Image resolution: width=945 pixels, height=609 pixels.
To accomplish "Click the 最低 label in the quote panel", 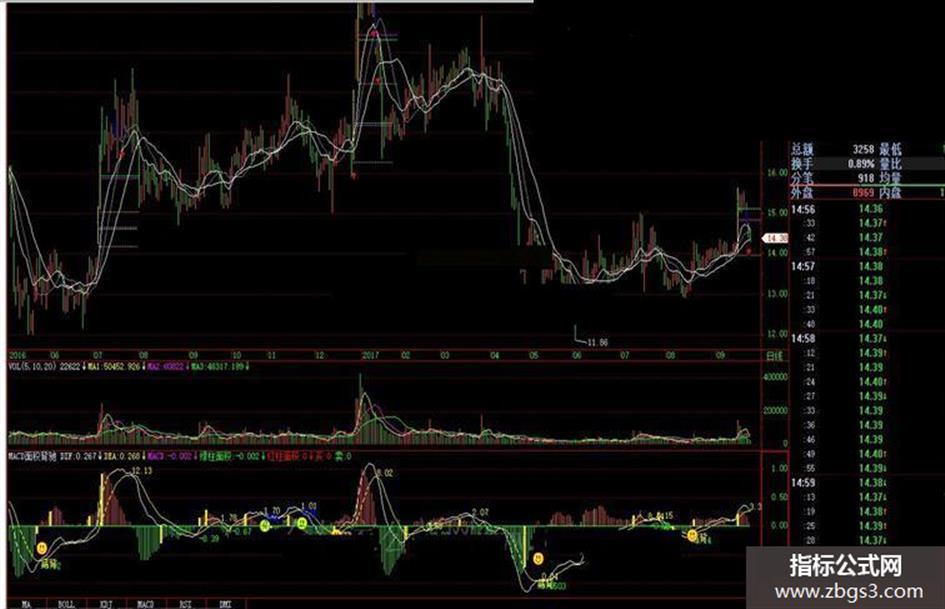I will 890,149.
